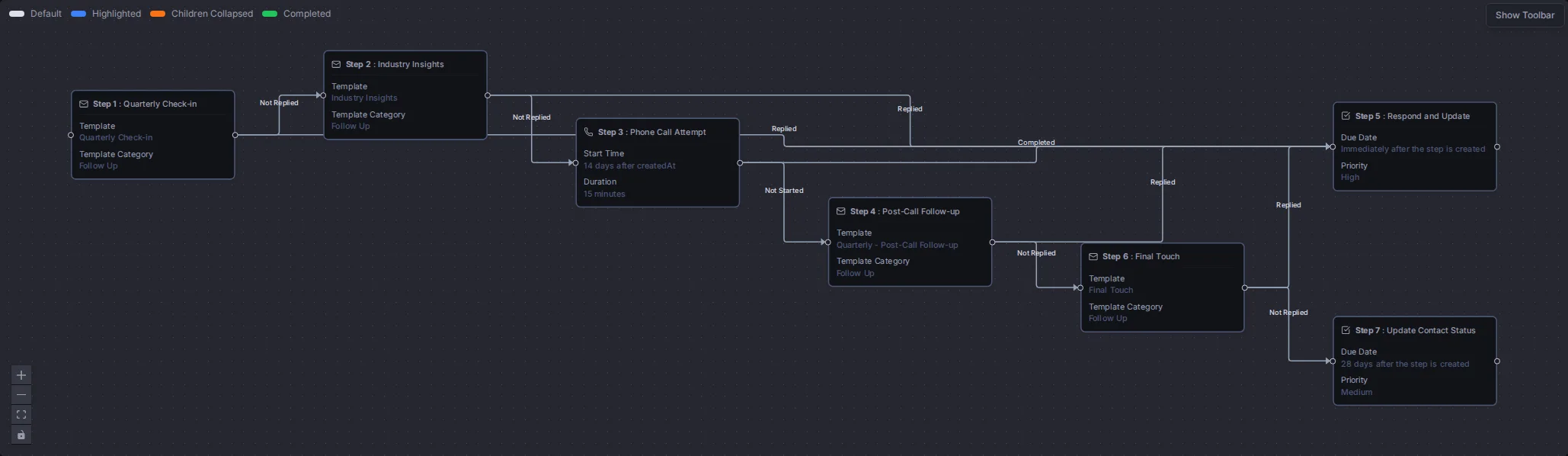Click the output handle of Step 3

[740, 162]
